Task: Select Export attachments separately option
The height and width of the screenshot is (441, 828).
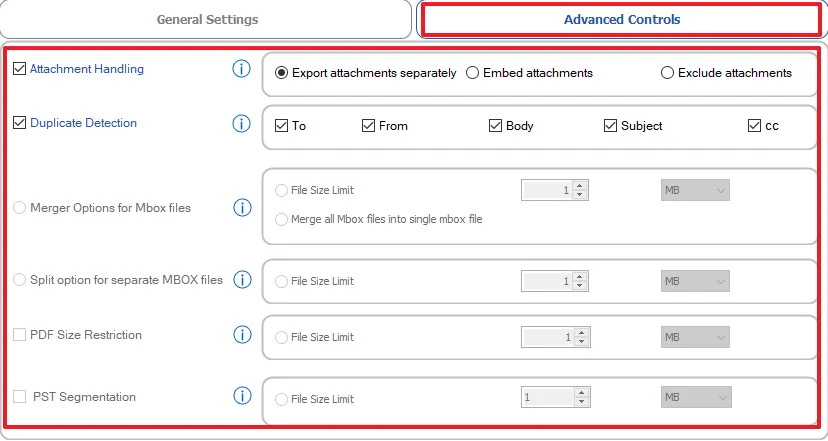Action: [282, 73]
